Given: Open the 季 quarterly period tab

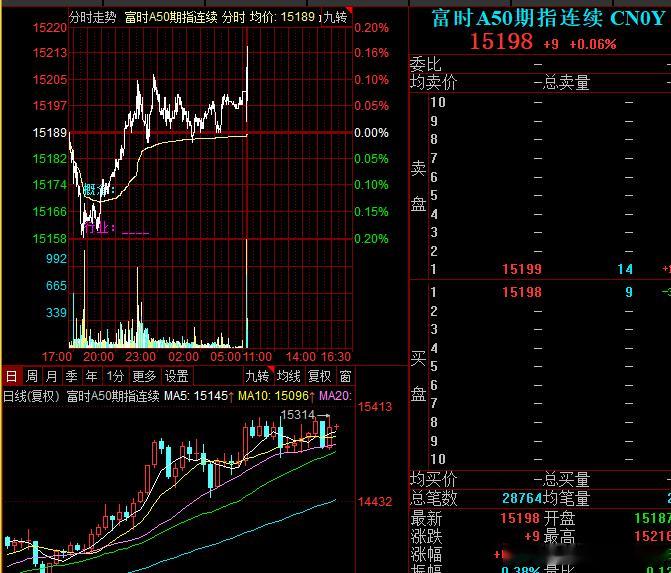Looking at the screenshot, I should 71,376.
